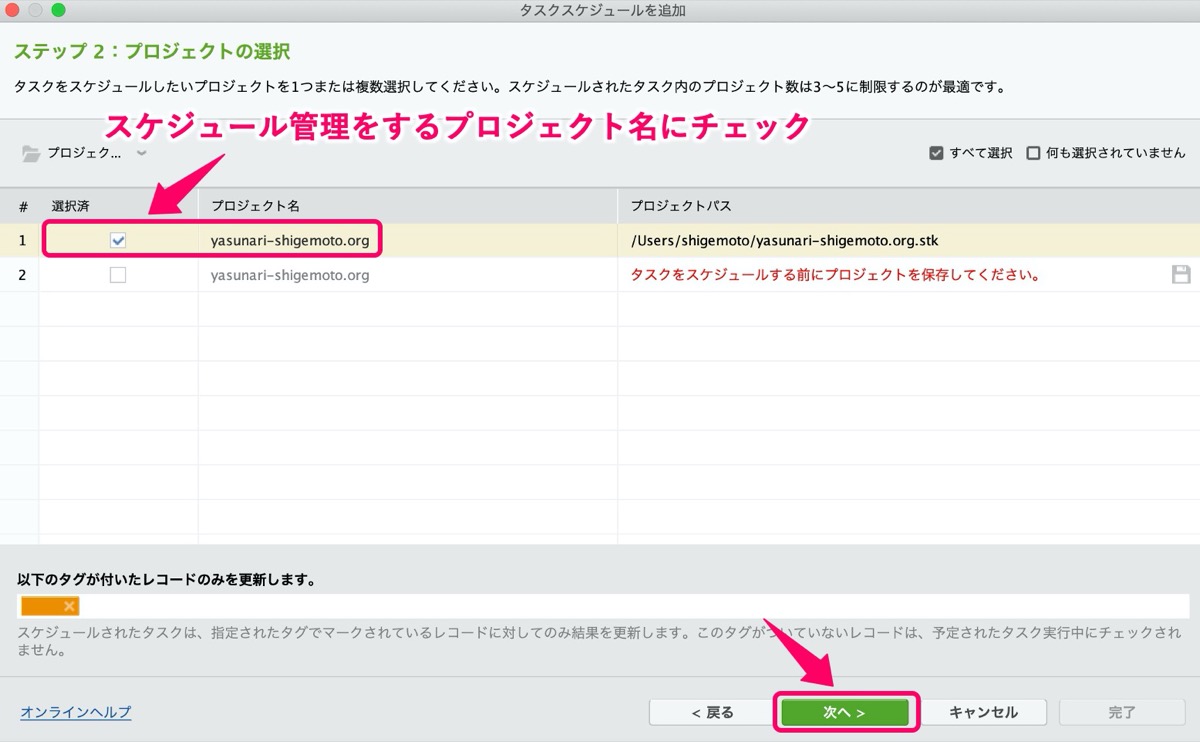Image resolution: width=1200 pixels, height=742 pixels.
Task: Check the selection checkbox in row 2
Action: coord(118,275)
